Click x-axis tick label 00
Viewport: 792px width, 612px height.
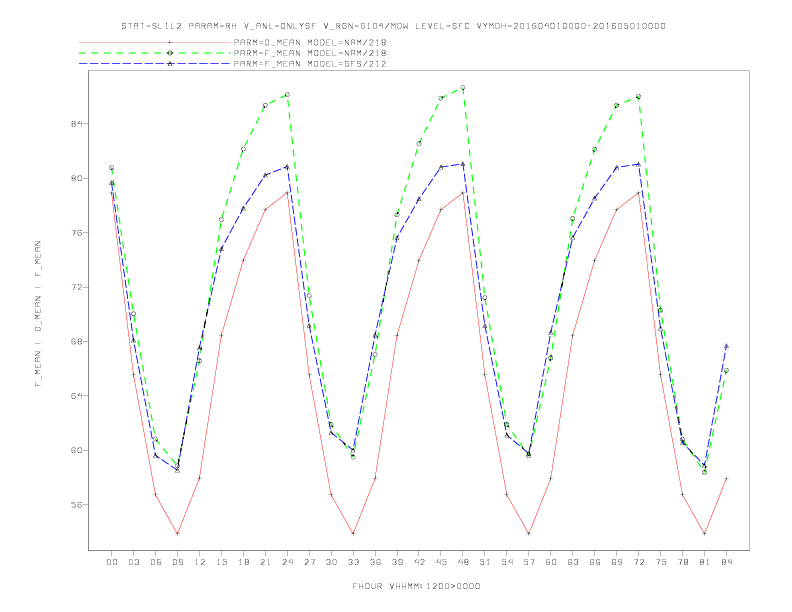click(x=112, y=562)
